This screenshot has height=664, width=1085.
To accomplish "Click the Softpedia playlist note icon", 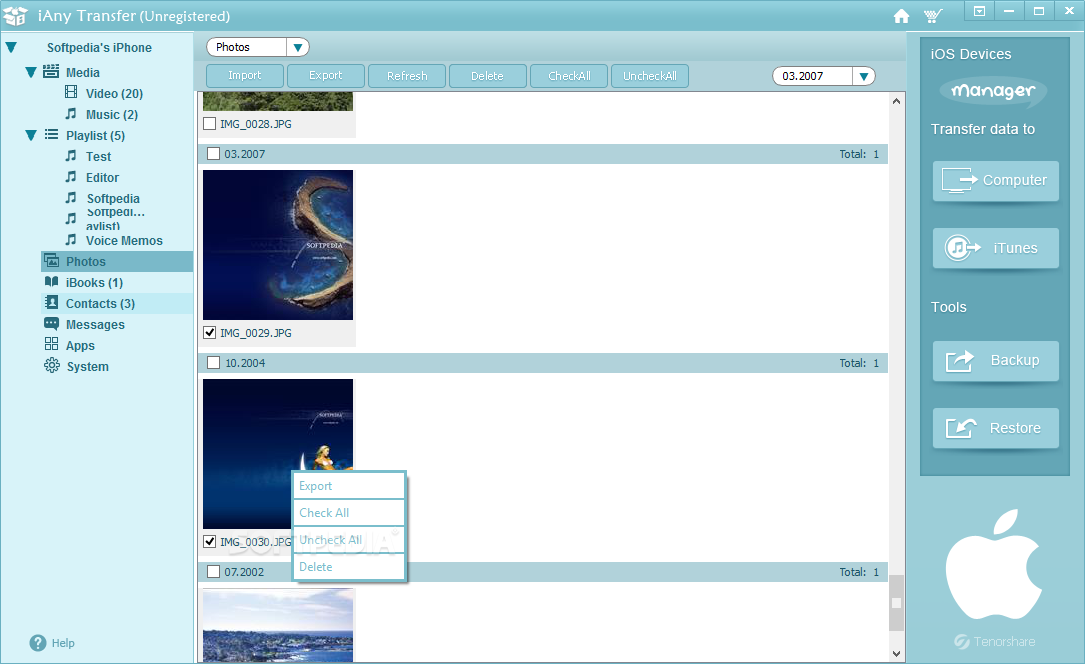I will pyautogui.click(x=71, y=198).
